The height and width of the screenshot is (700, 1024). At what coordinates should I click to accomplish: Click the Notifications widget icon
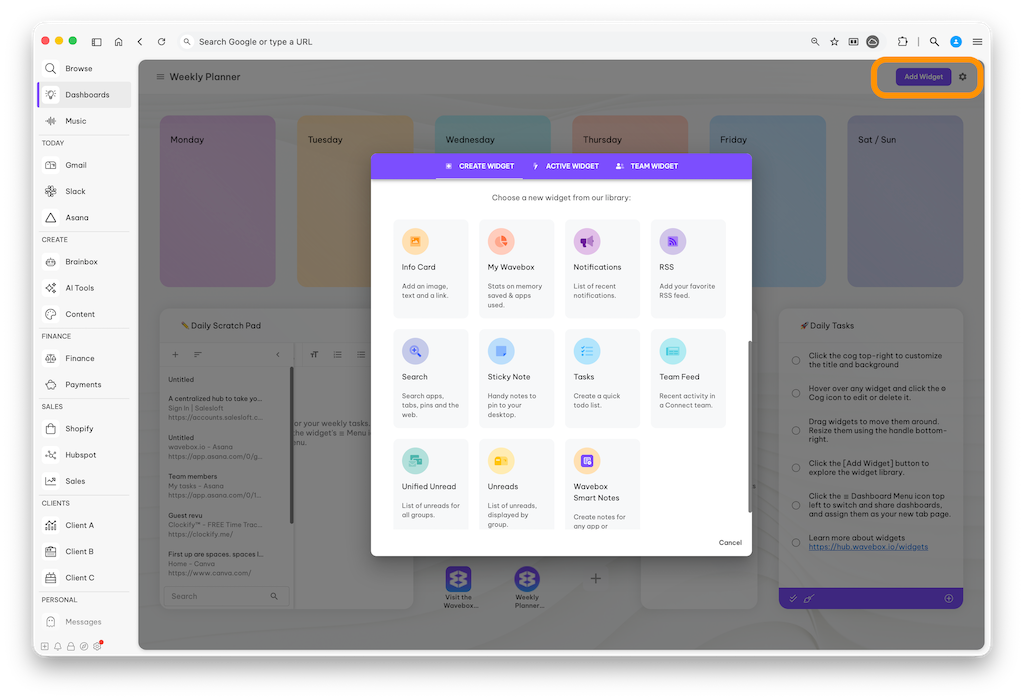(x=587, y=241)
